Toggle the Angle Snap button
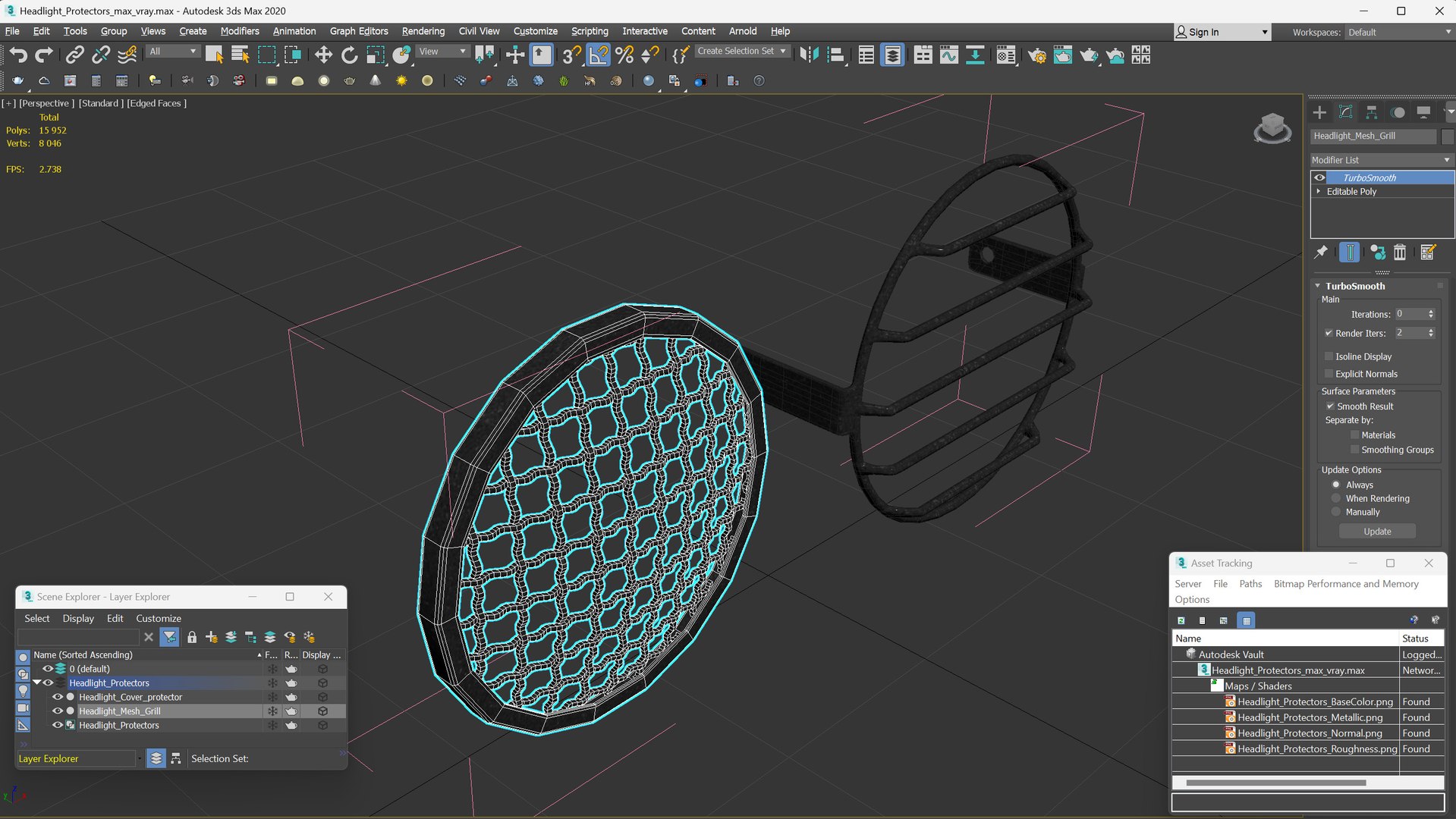The image size is (1456, 819). pyautogui.click(x=598, y=55)
